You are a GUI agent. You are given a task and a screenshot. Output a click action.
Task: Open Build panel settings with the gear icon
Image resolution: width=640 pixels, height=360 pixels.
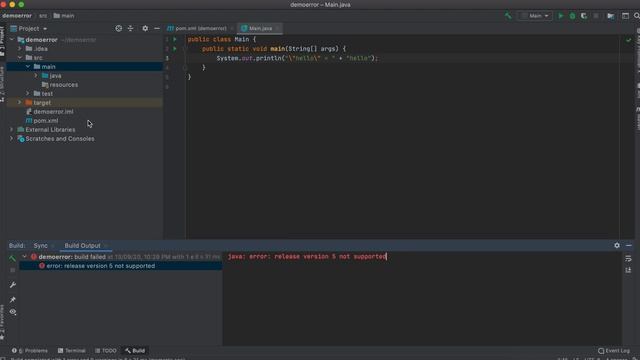[617, 245]
